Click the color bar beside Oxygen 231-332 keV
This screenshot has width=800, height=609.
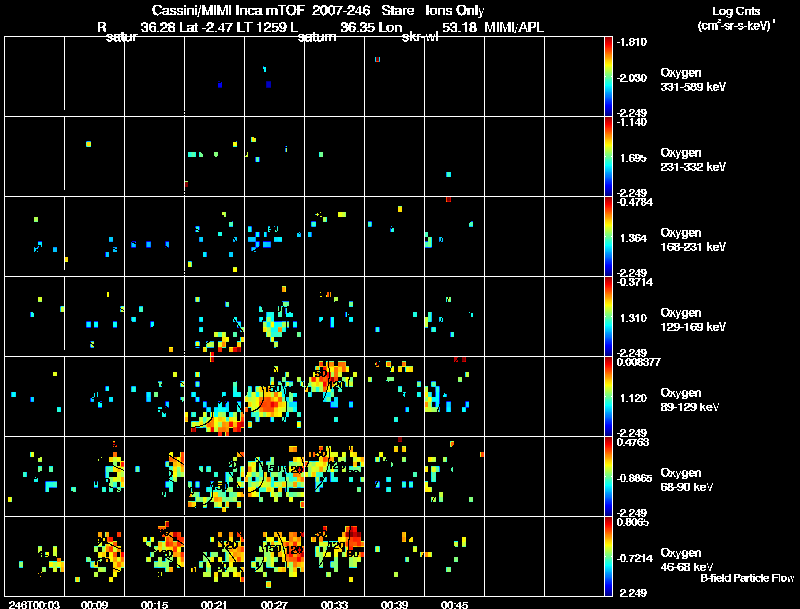pyautogui.click(x=608, y=157)
